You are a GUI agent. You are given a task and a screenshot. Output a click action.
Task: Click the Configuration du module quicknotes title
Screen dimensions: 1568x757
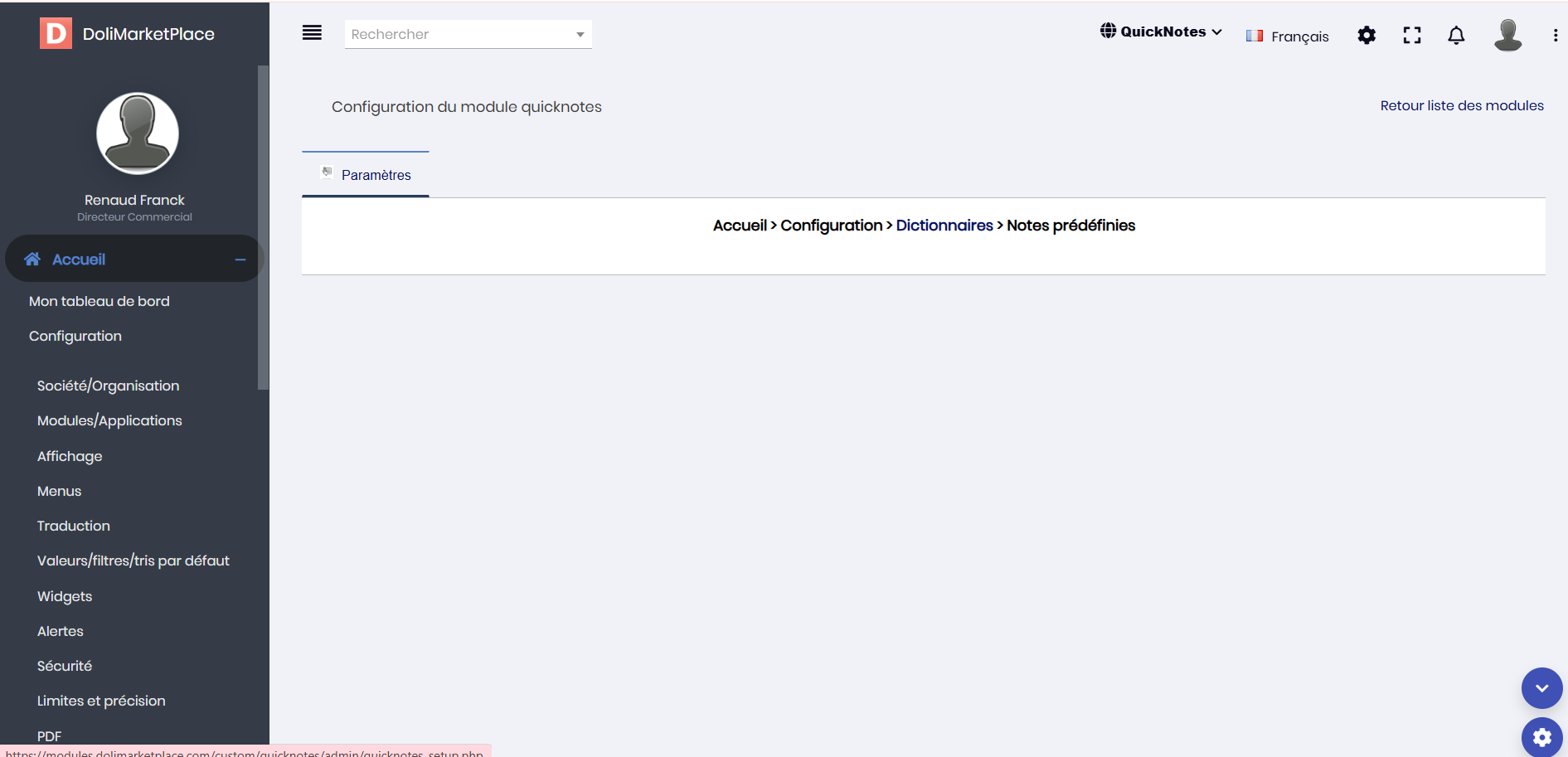click(x=467, y=107)
